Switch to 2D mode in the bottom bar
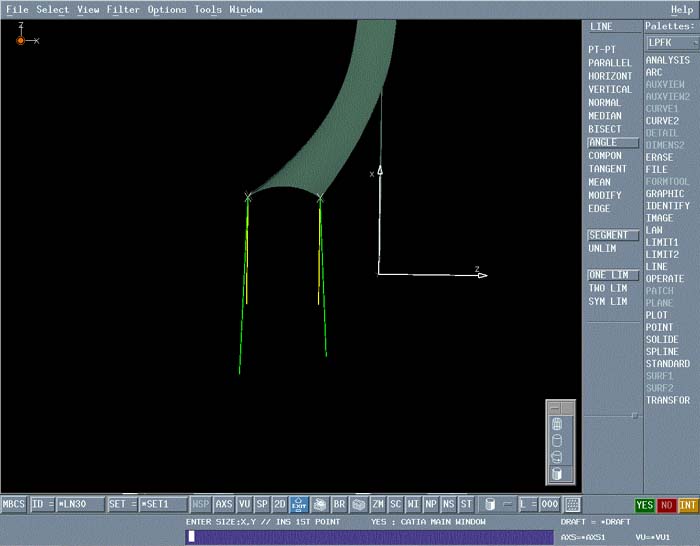Screen dimensions: 700x546 coord(279,505)
